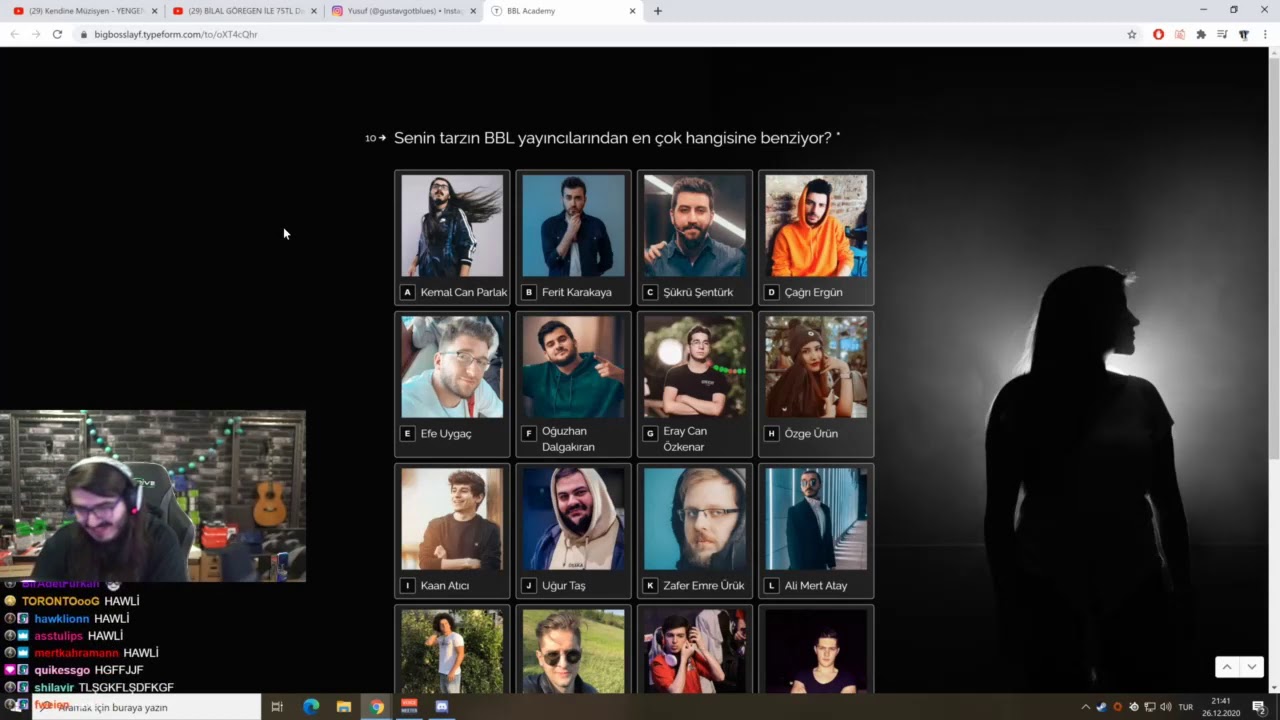Screen dimensions: 1280x720
Task: Click Zafer Emre Ürük's photo
Action: click(x=695, y=519)
